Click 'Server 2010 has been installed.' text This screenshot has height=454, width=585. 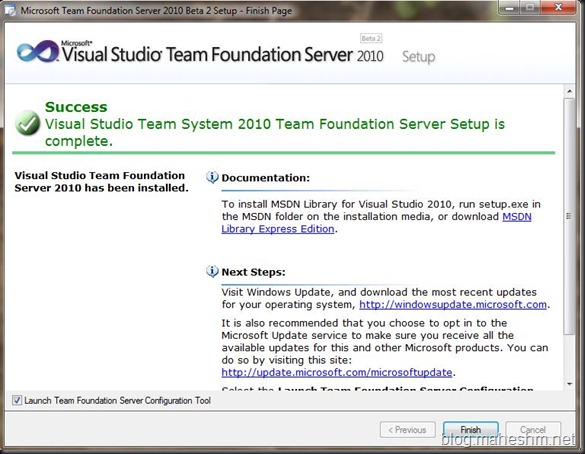point(101,188)
